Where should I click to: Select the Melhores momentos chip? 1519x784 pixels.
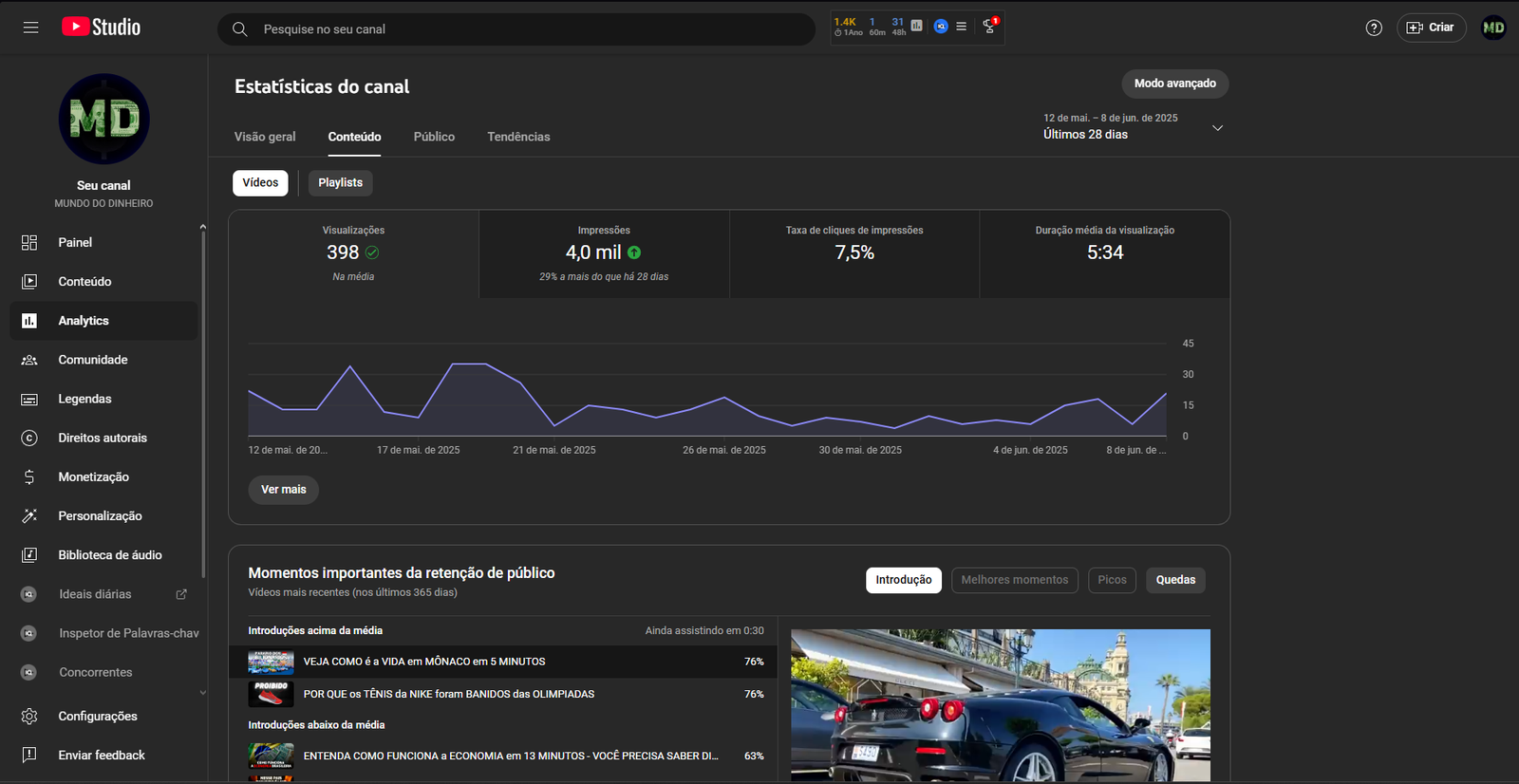pyautogui.click(x=1015, y=580)
